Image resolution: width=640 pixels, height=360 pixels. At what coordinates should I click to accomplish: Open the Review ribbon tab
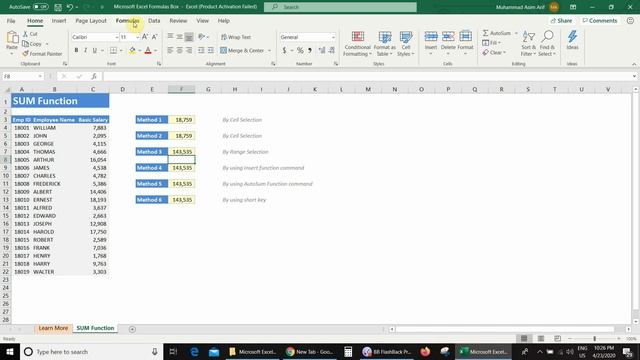coord(178,20)
